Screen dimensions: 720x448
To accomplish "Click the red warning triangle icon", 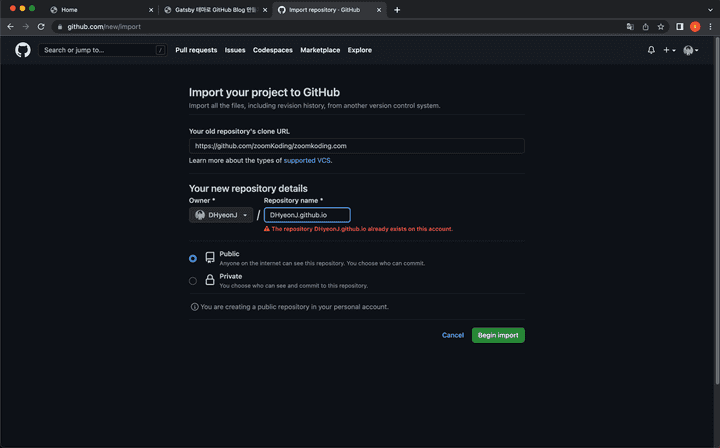I will 266,229.
